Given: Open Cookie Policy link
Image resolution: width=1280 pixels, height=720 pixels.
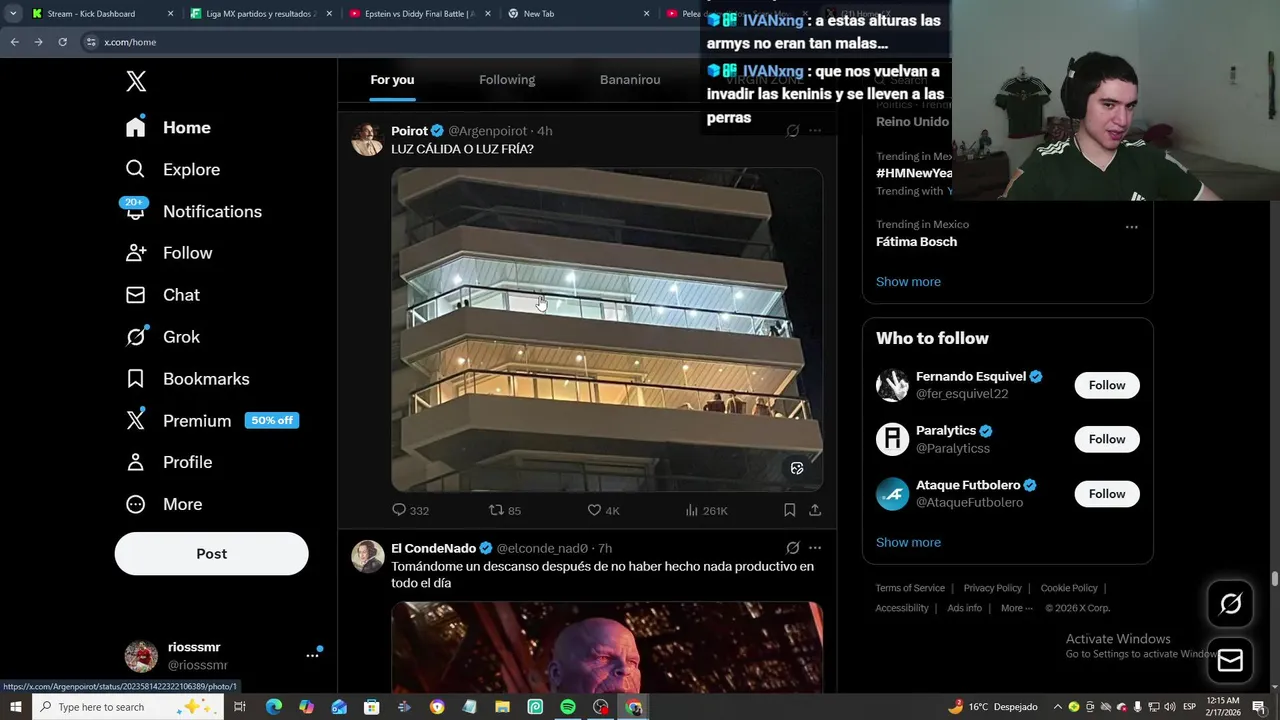Looking at the screenshot, I should click(x=1069, y=588).
